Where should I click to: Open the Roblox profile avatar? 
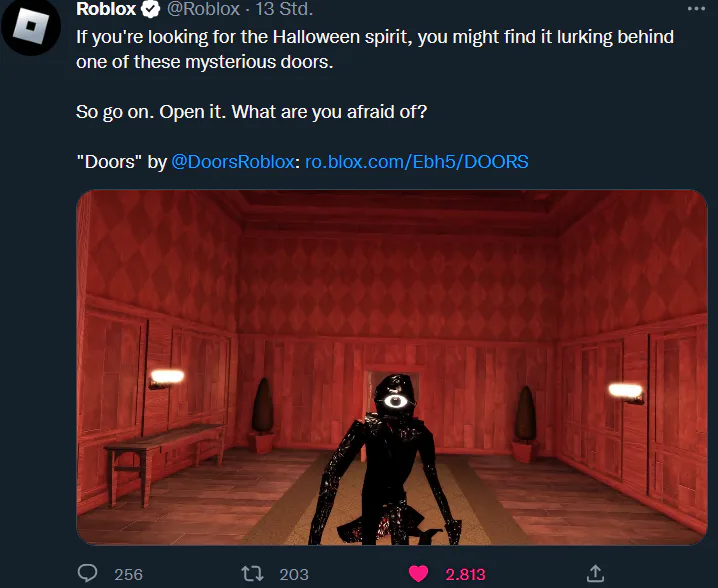[31, 26]
